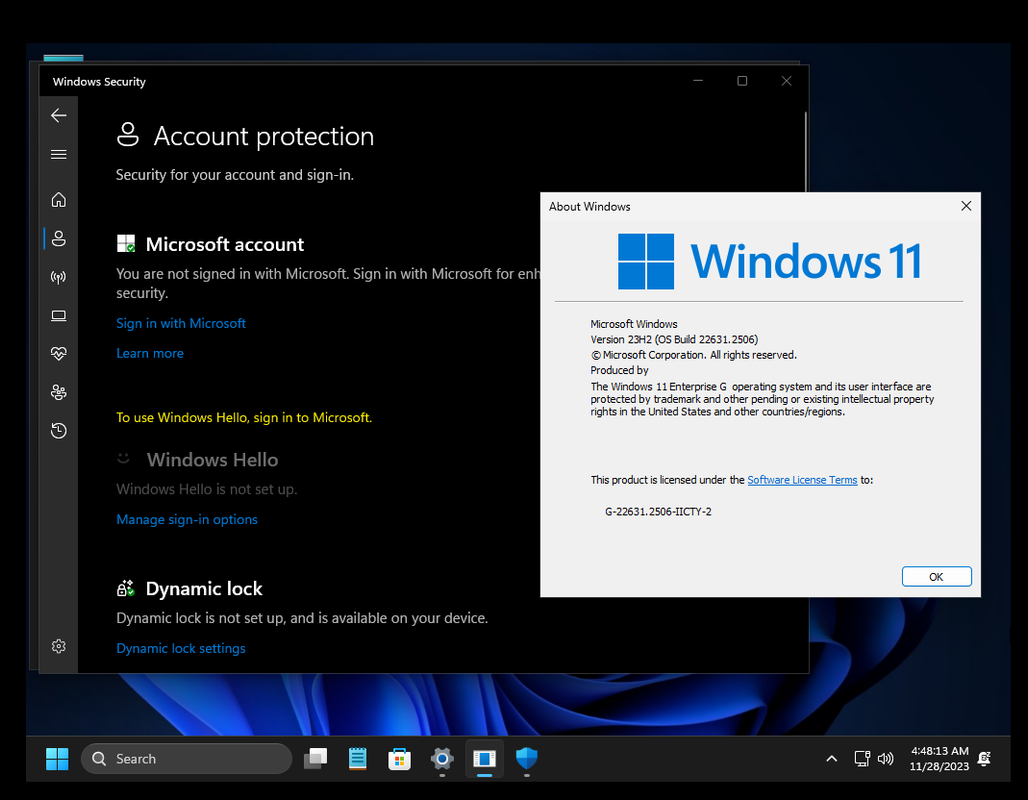This screenshot has height=800, width=1028.
Task: Minimize the Windows Security window
Action: [x=698, y=81]
